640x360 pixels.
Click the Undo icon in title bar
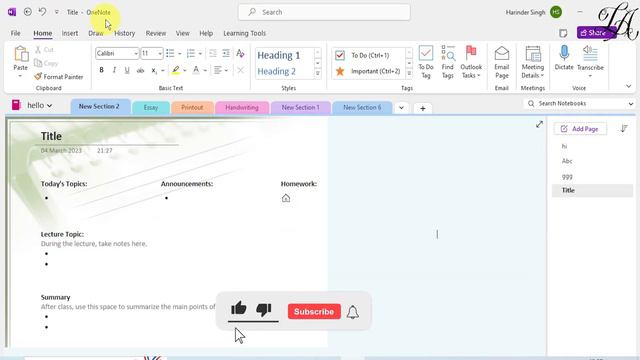coord(42,12)
